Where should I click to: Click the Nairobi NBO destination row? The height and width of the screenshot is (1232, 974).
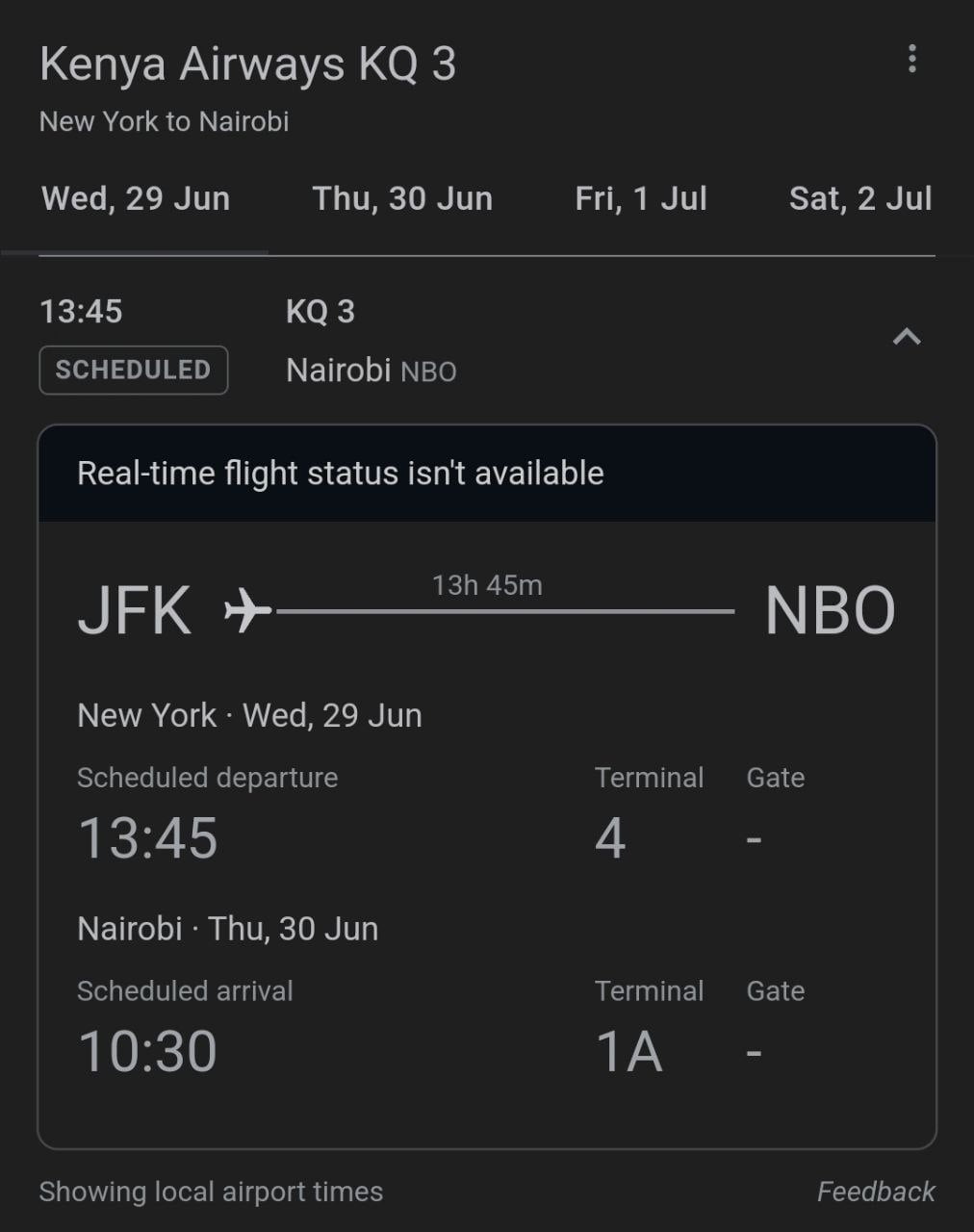[x=371, y=371]
